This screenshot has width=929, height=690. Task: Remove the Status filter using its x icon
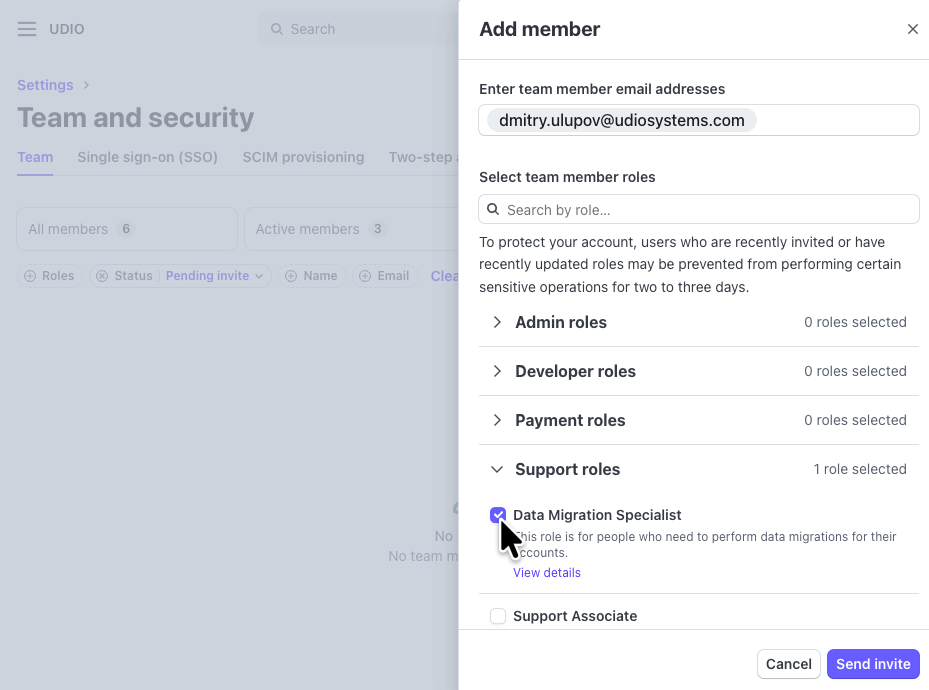pyautogui.click(x=102, y=276)
